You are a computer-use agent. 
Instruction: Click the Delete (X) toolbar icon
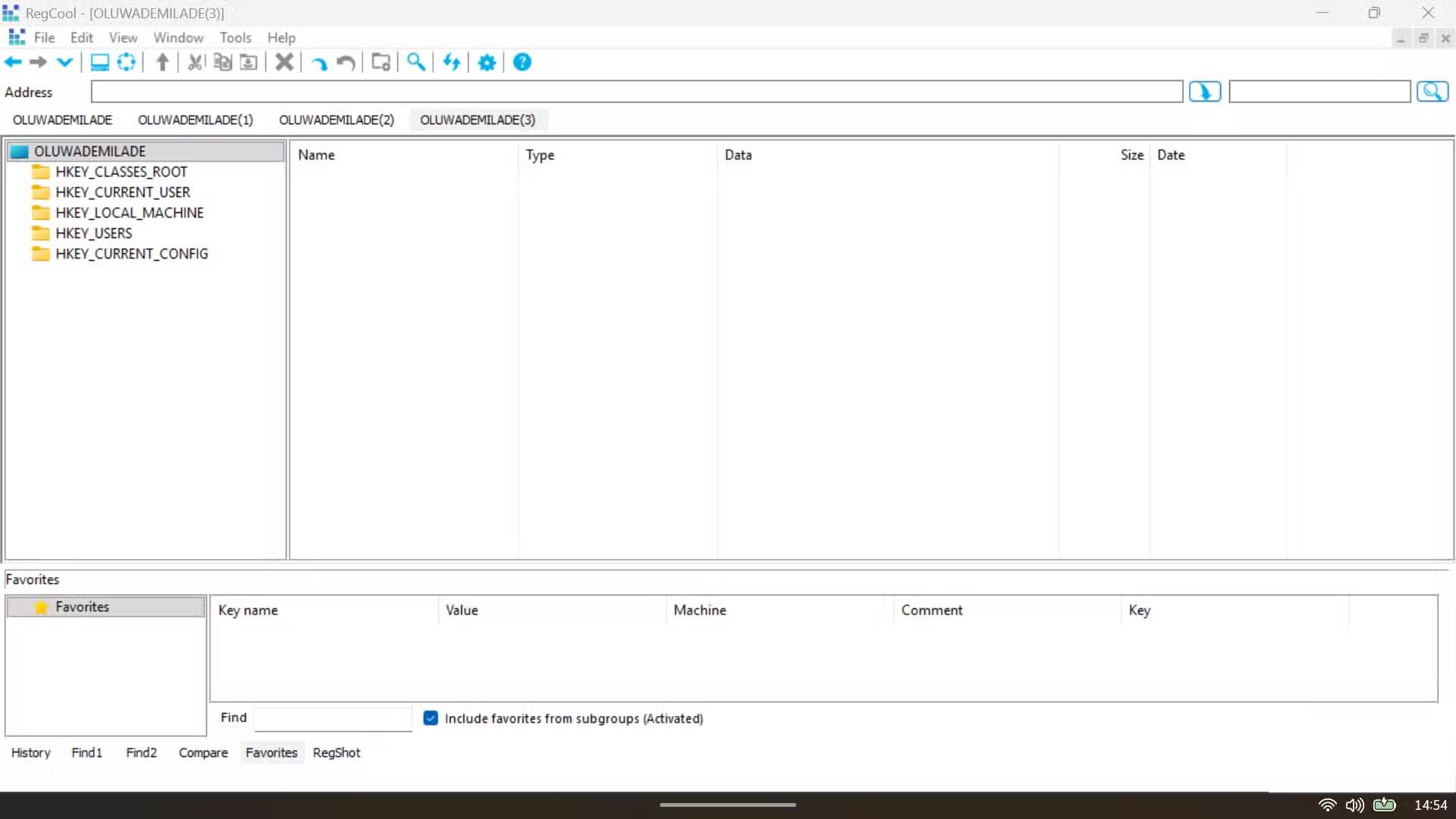click(x=284, y=62)
